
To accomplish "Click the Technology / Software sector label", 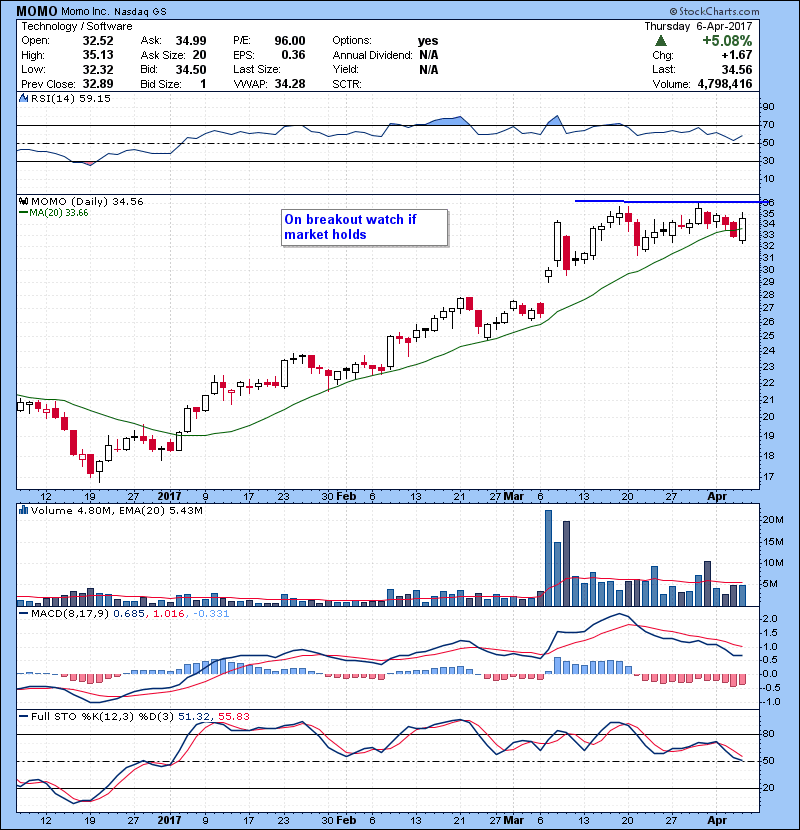I will pyautogui.click(x=77, y=26).
